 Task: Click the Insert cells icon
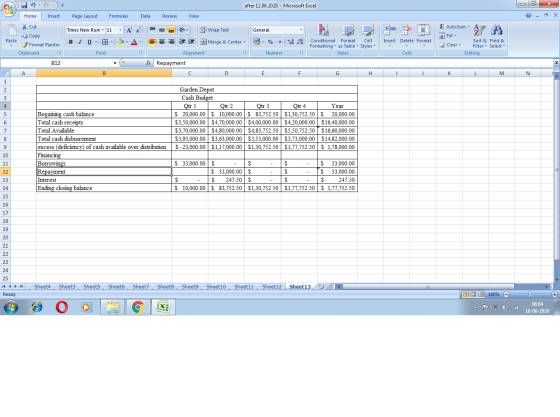tap(389, 31)
